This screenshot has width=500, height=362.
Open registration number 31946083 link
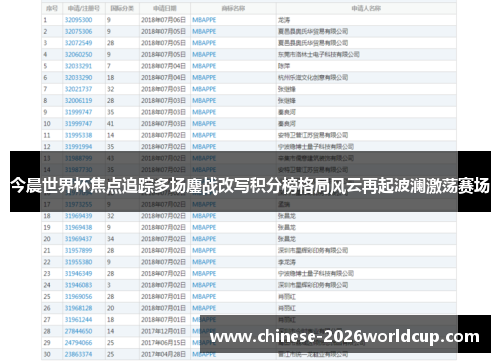[78, 285]
